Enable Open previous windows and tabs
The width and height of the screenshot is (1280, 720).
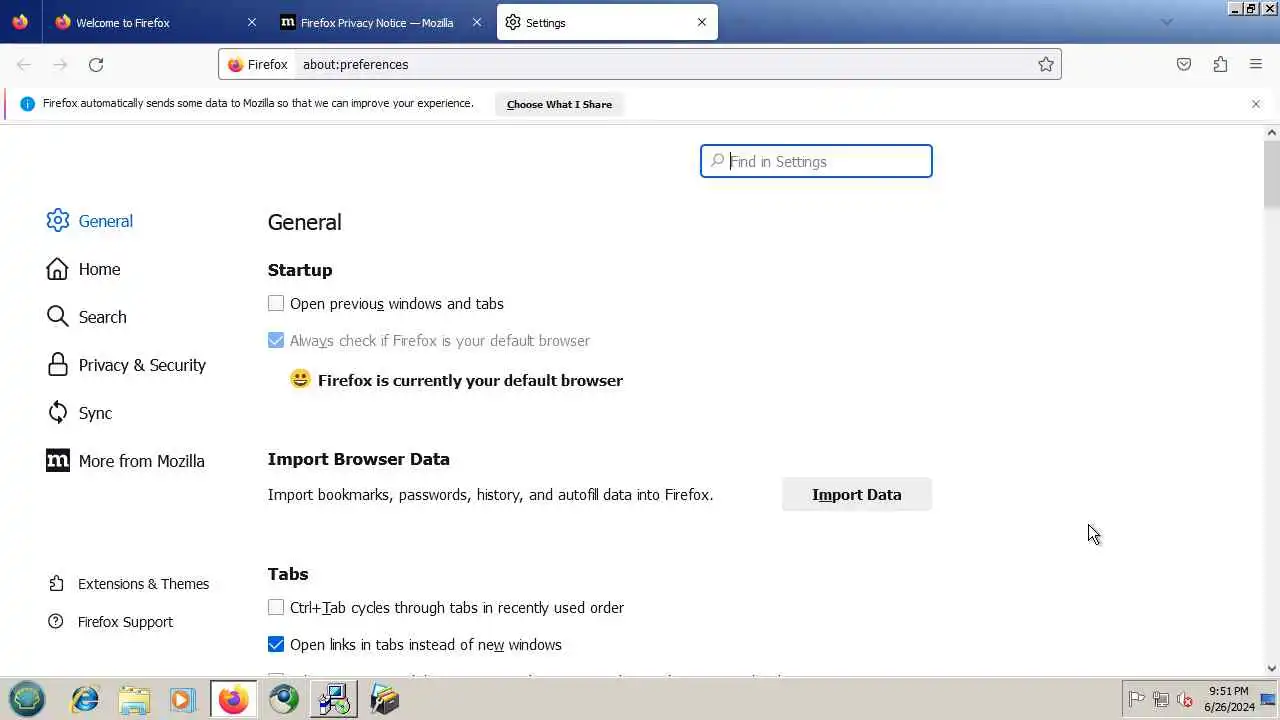(x=276, y=303)
